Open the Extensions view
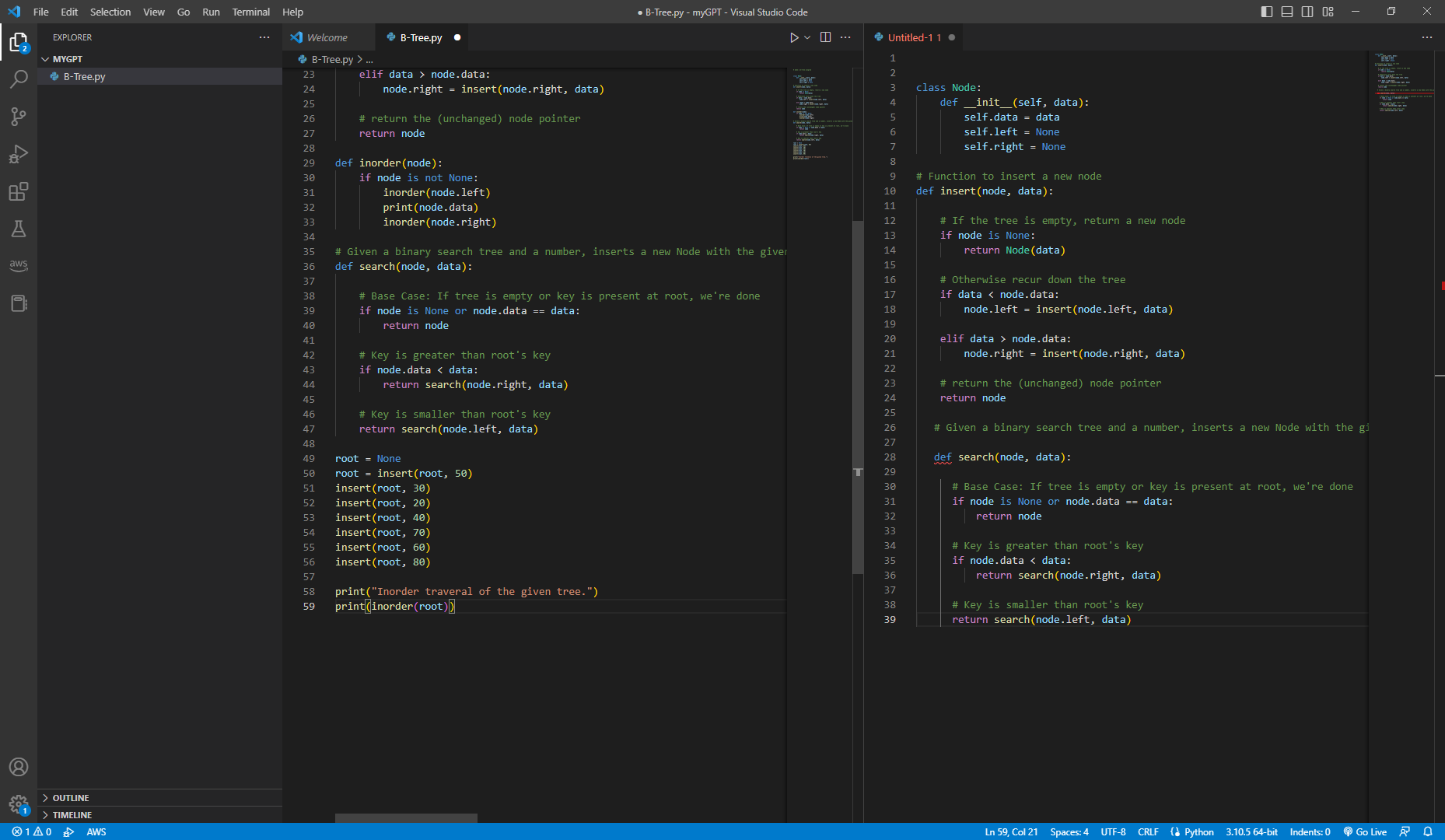The height and width of the screenshot is (840, 1445). click(19, 191)
